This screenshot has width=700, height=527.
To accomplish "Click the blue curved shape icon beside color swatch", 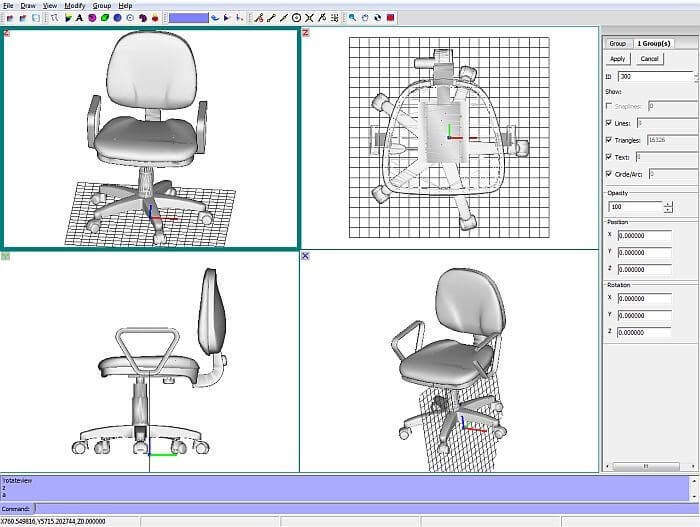I will pyautogui.click(x=215, y=18).
